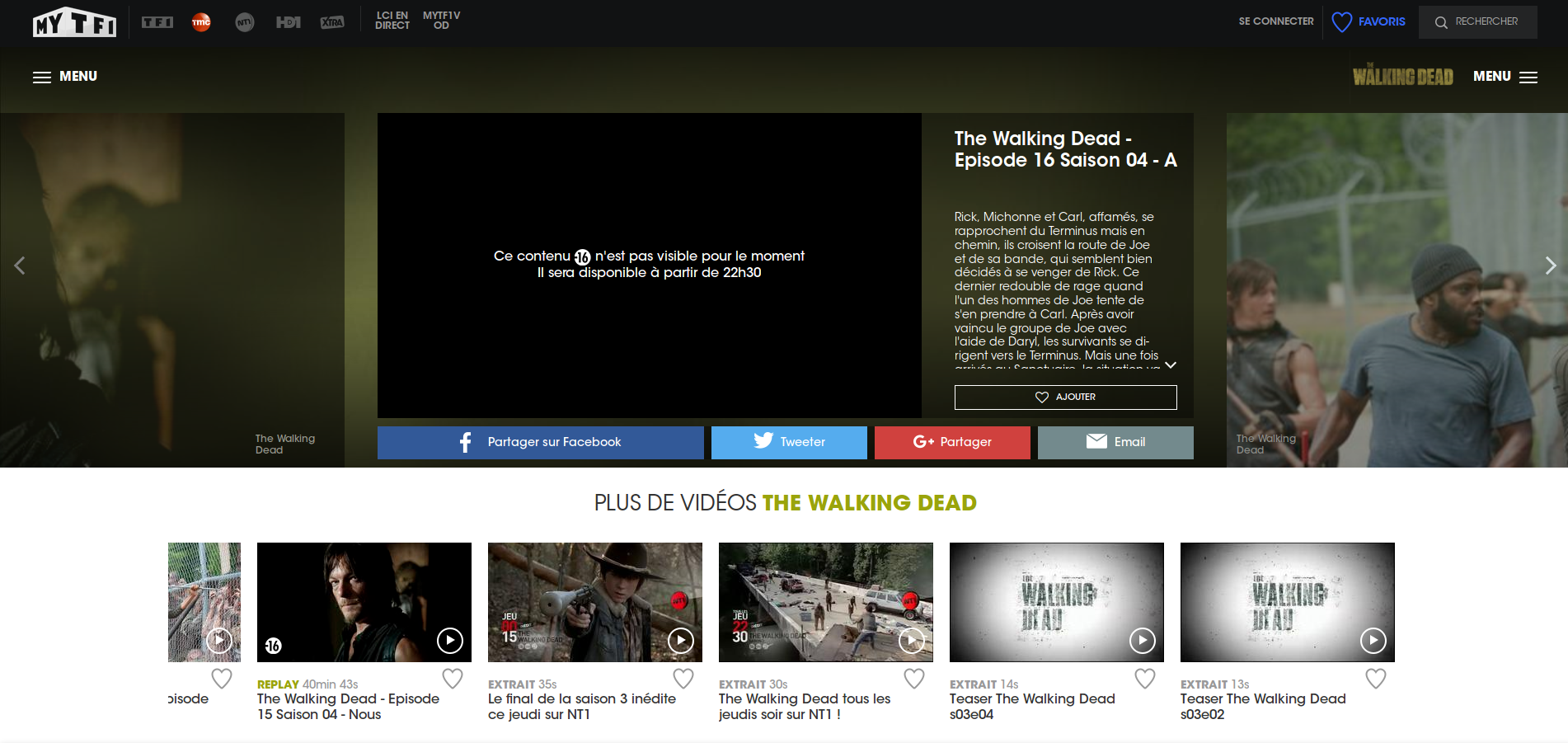Viewport: 1568px width, 743px height.
Task: Click episode title Episode 16 Saison 04
Action: 1065,149
